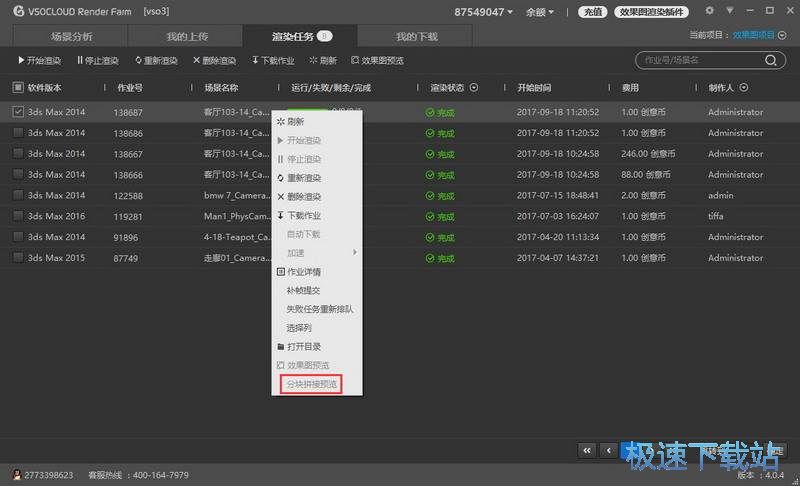The image size is (800, 486).
Task: Check the checkbox for job 138667
Action: point(18,154)
